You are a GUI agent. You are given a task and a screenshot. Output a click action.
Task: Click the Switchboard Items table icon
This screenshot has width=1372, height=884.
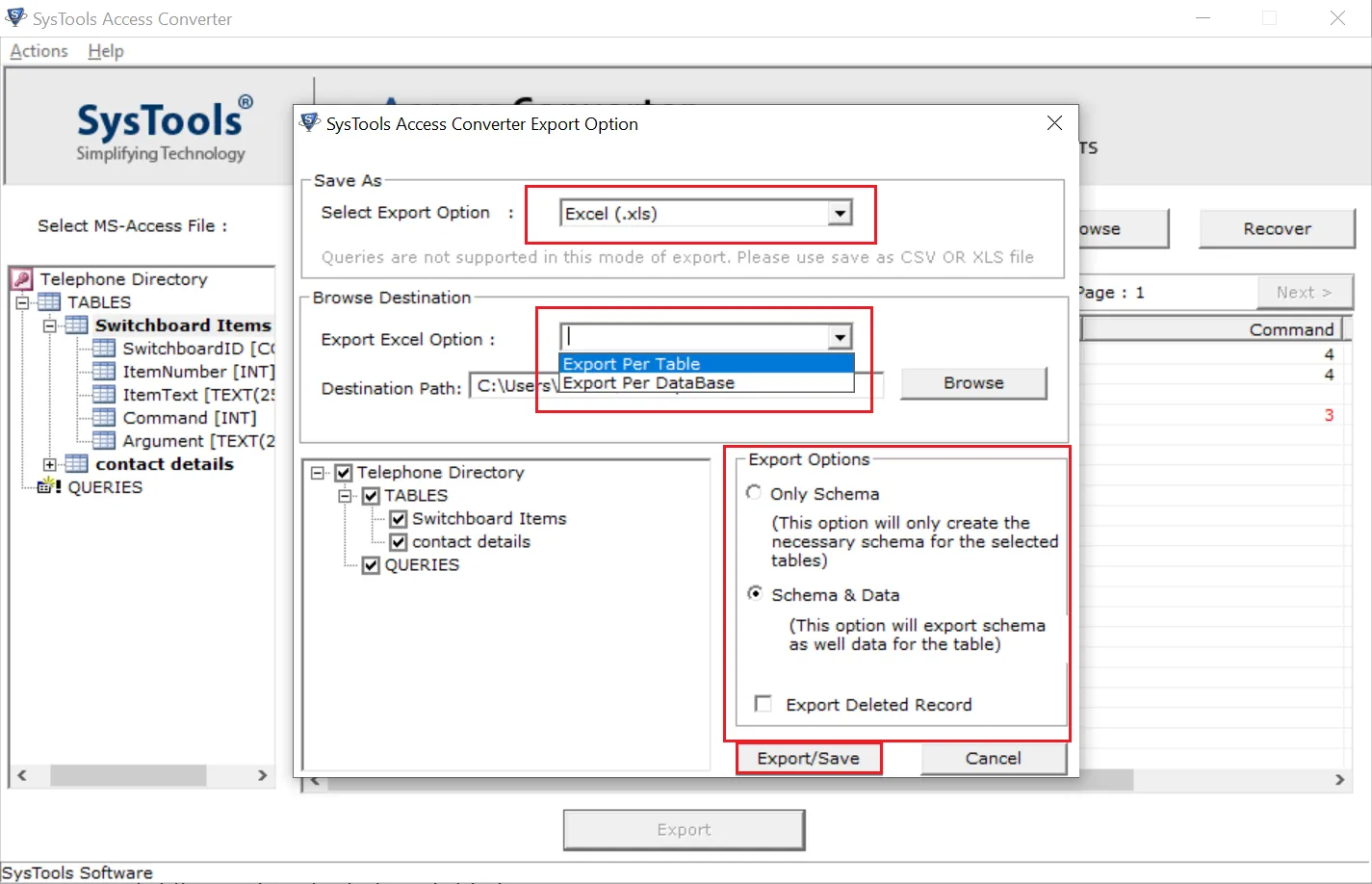point(76,325)
